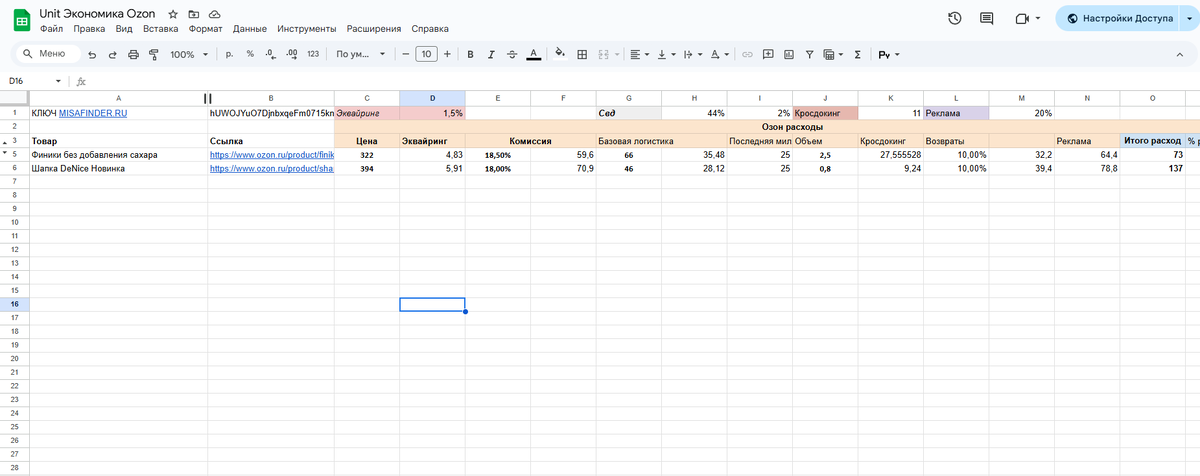Open the cell borders tool

[x=581, y=54]
